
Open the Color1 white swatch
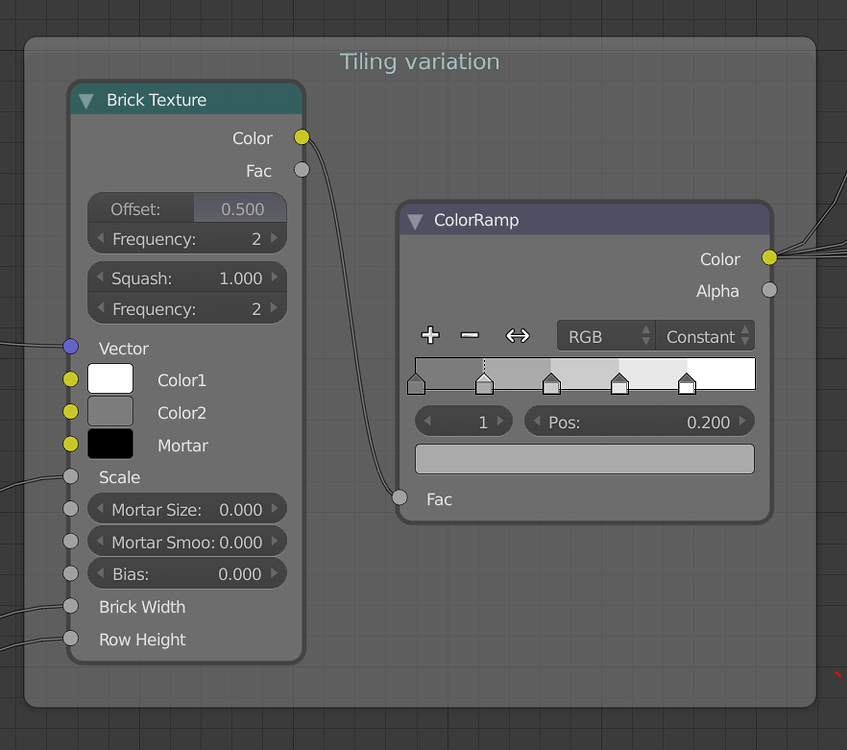point(110,379)
